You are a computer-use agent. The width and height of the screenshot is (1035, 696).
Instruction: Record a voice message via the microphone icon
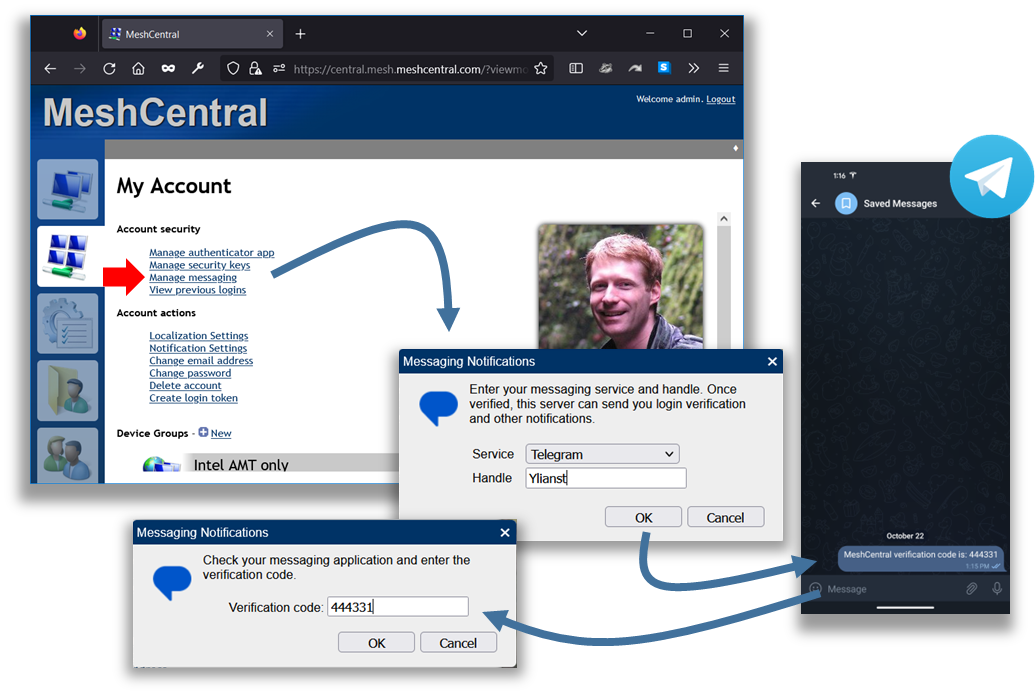[997, 589]
